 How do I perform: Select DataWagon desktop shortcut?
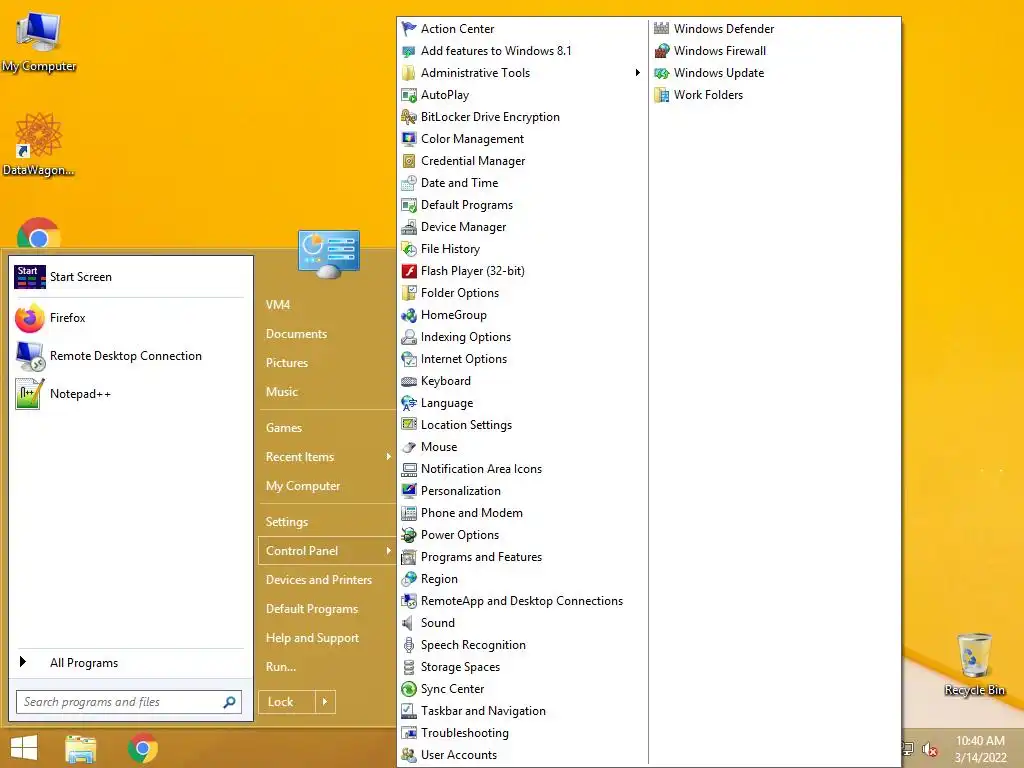pos(39,144)
